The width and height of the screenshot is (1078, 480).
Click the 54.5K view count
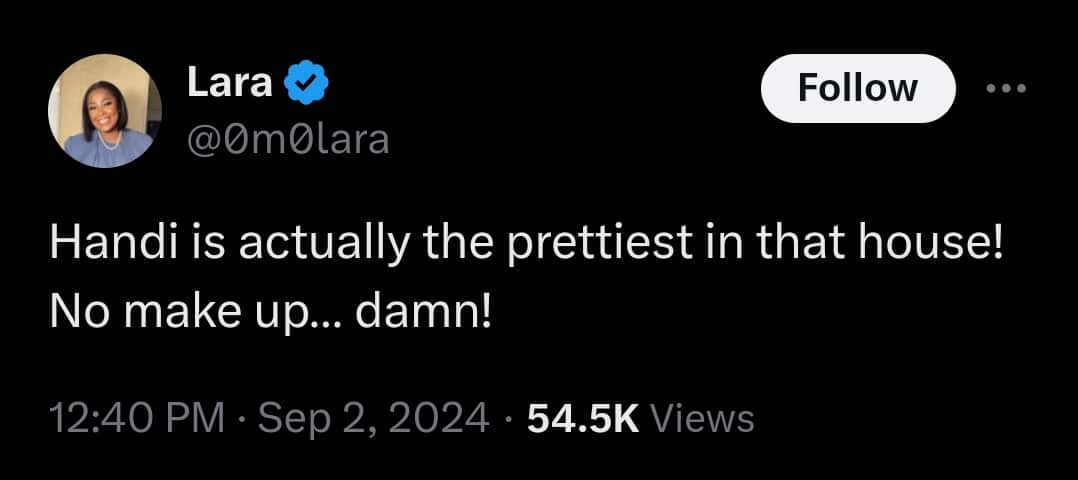coord(582,417)
